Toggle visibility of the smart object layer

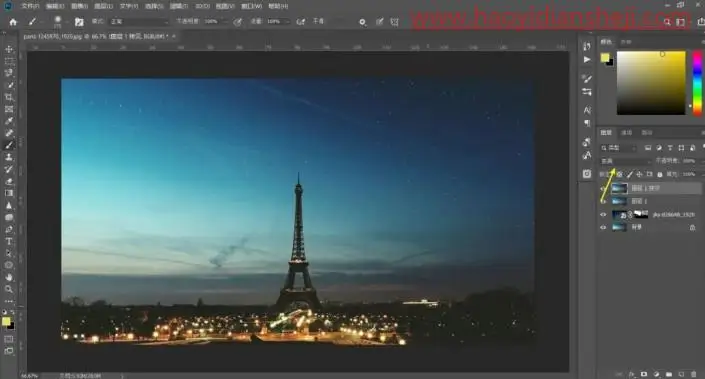coord(603,215)
